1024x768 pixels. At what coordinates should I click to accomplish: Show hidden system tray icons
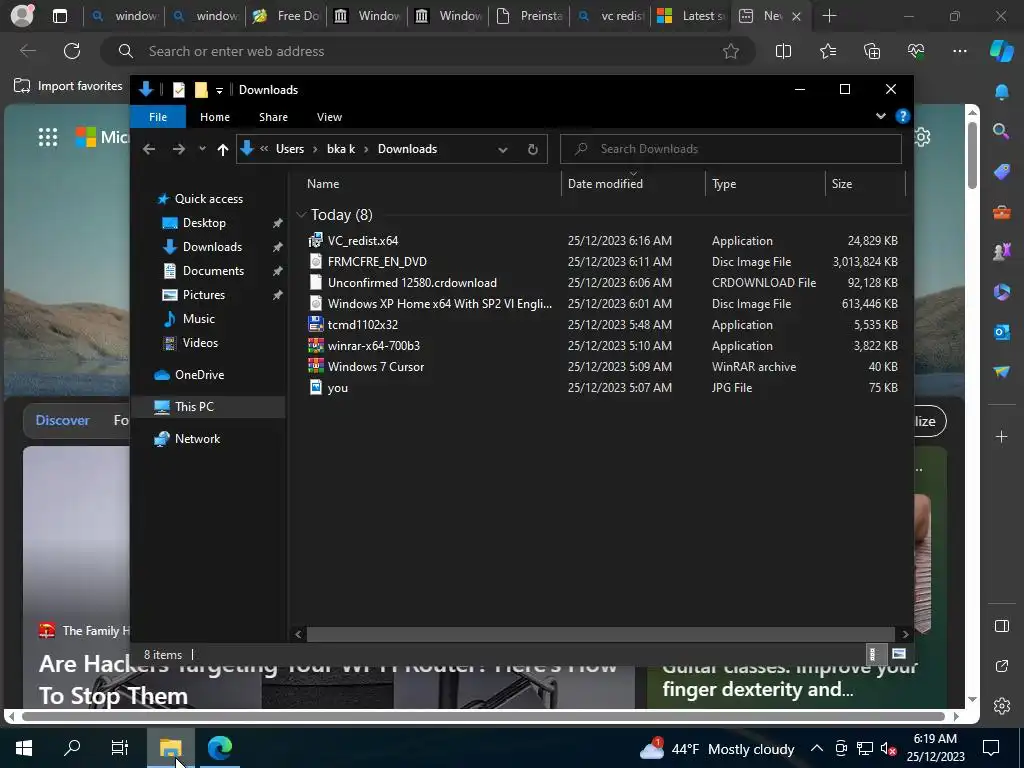(816, 748)
